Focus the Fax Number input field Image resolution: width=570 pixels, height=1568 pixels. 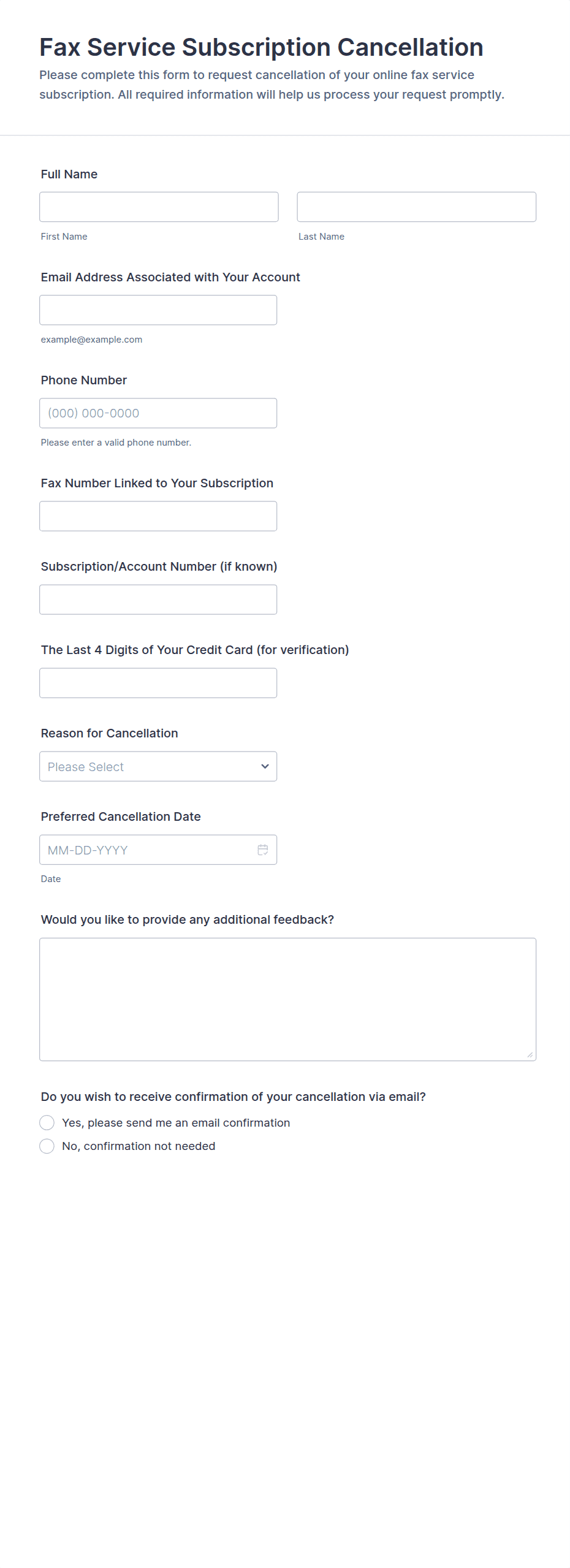(158, 516)
